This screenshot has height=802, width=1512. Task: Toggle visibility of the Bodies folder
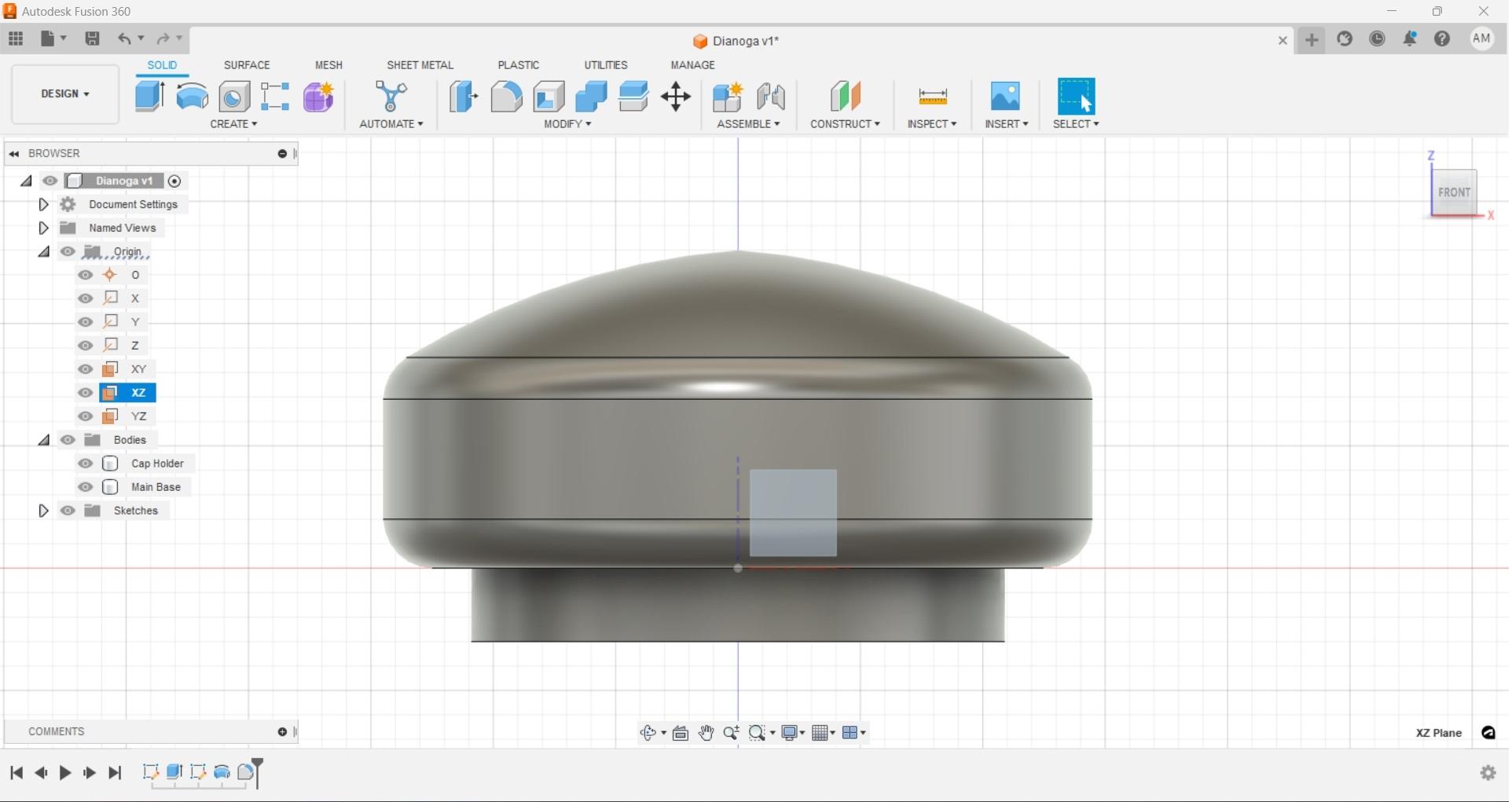click(68, 440)
